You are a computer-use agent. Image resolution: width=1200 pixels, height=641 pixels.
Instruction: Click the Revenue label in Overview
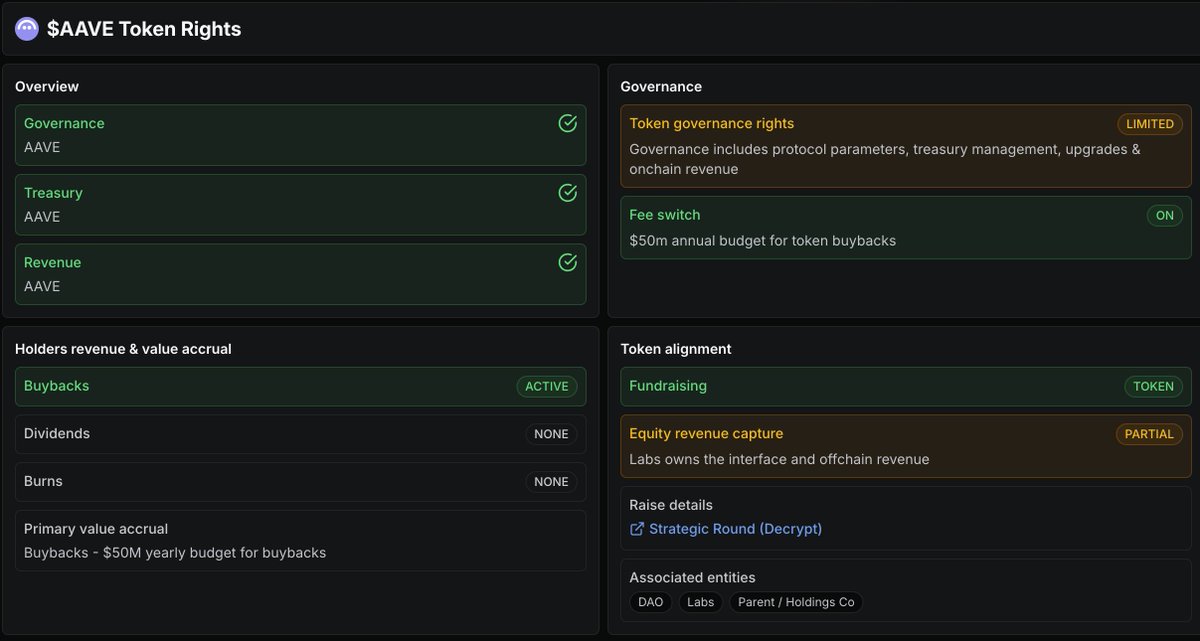(x=52, y=262)
